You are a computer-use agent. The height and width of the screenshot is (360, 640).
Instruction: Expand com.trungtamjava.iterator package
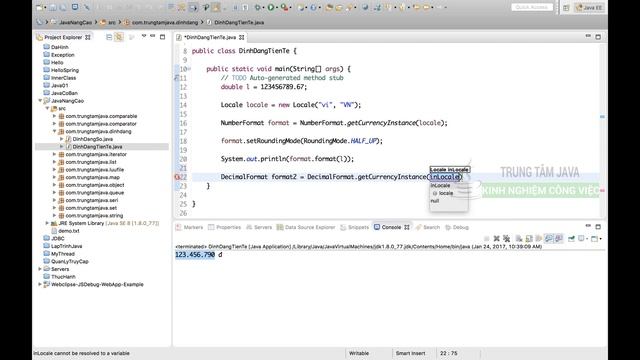click(x=54, y=154)
